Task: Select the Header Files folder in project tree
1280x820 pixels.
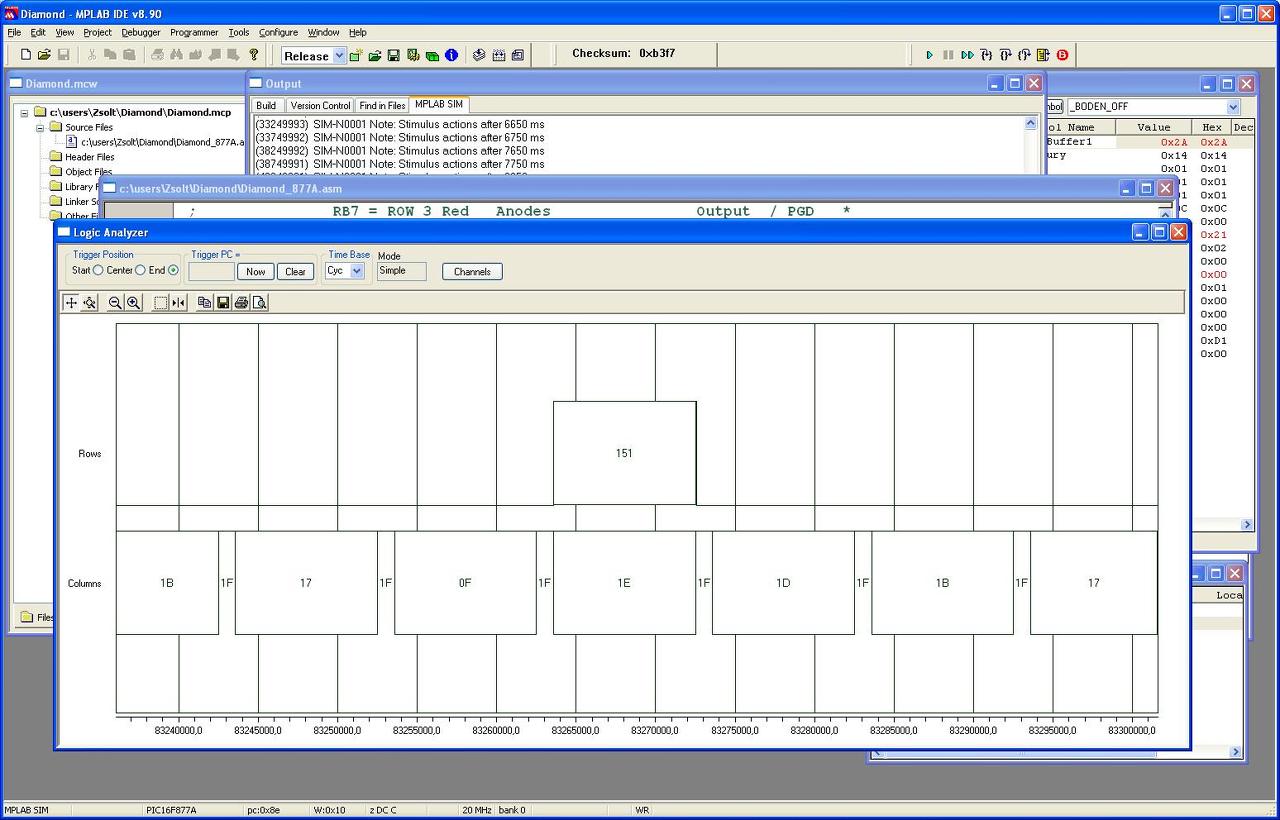Action: 82,157
